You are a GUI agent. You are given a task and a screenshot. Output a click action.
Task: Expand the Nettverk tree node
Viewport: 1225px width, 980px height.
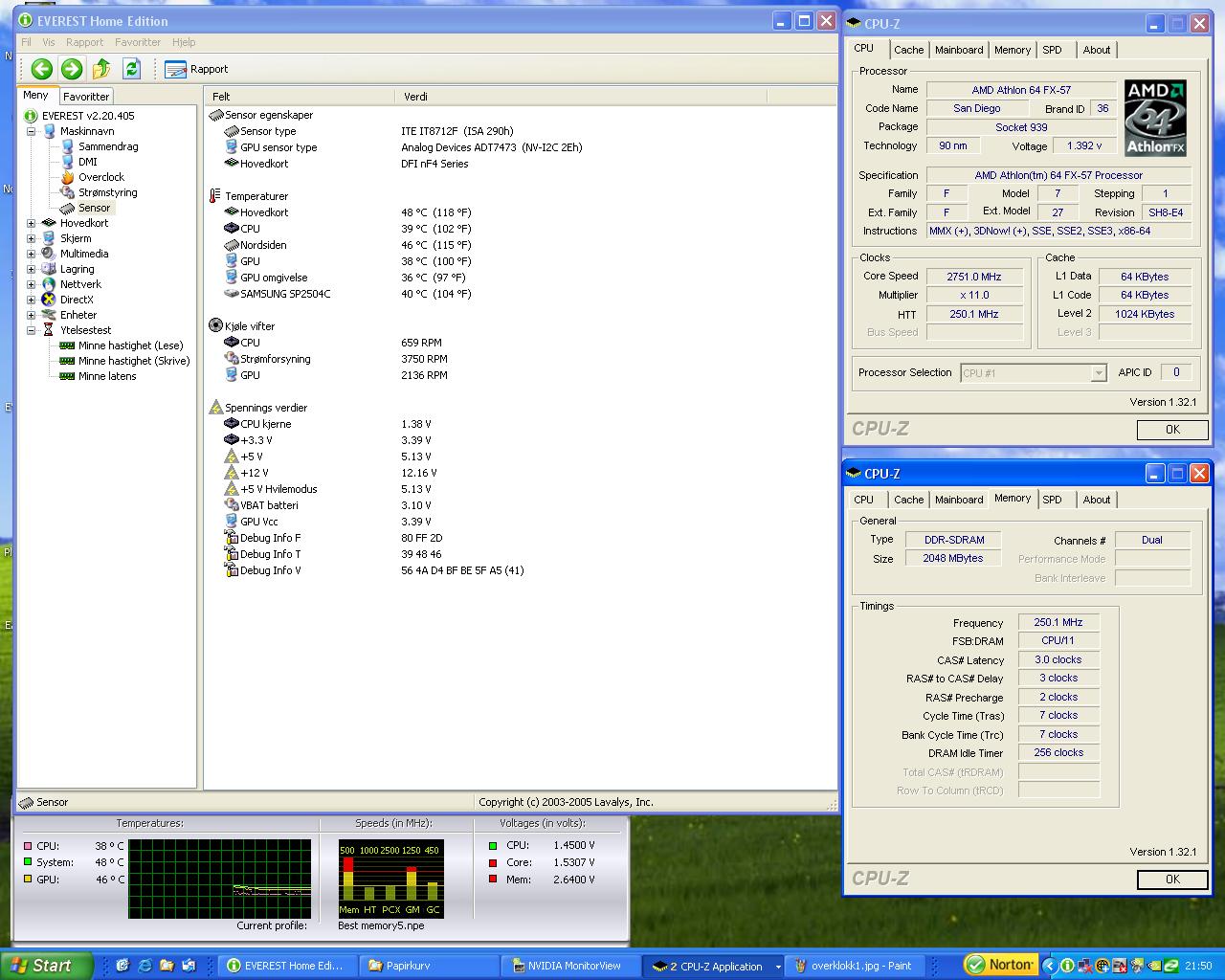click(32, 284)
